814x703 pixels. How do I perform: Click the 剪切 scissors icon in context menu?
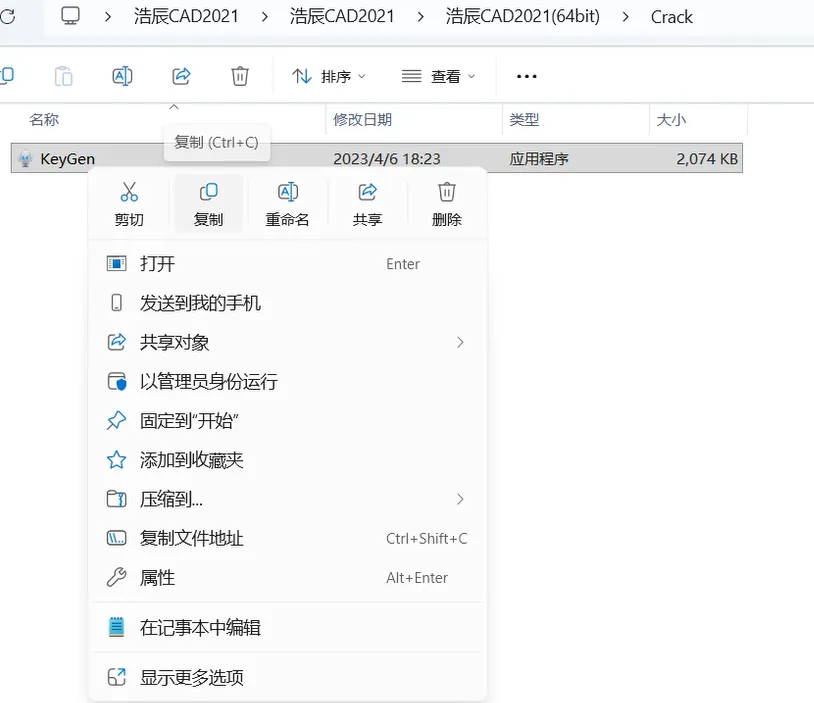(x=129, y=192)
